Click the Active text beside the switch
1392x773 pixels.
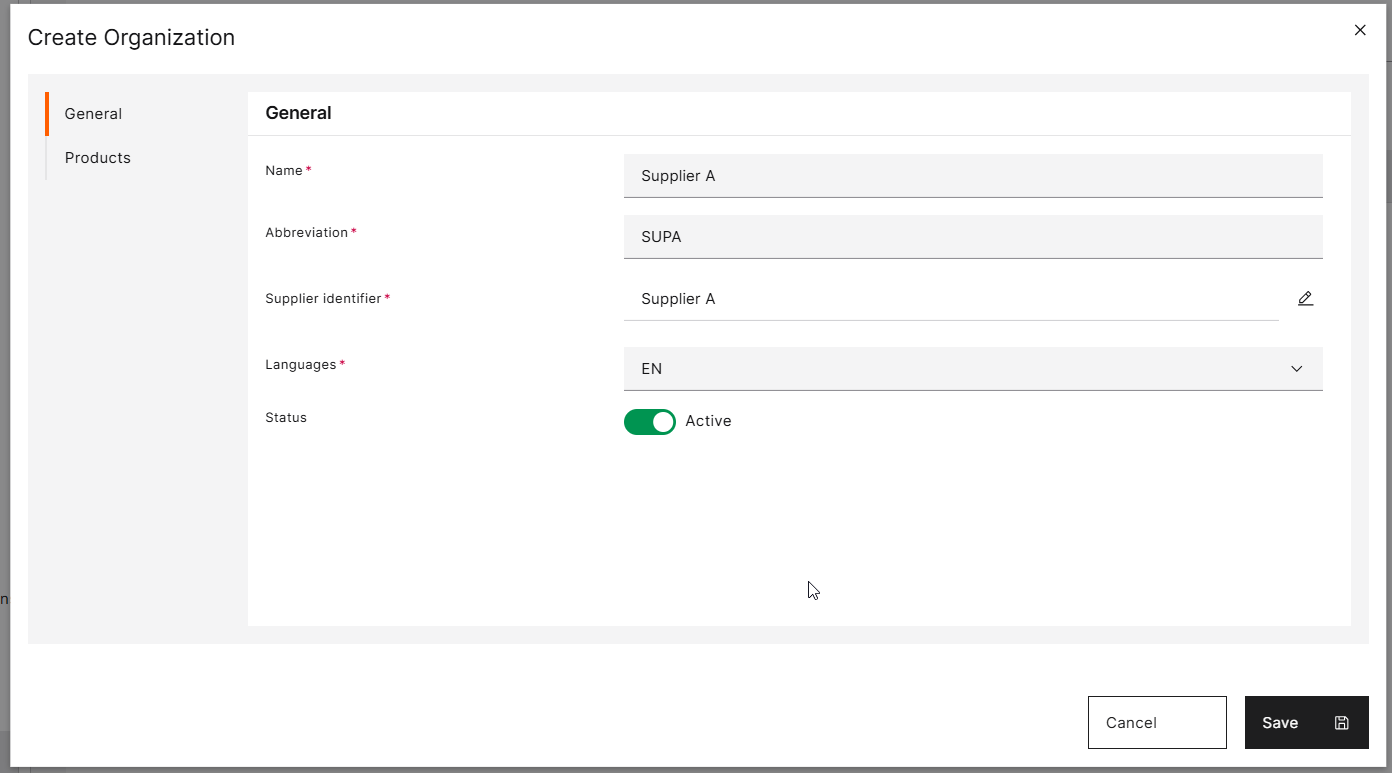click(x=708, y=421)
